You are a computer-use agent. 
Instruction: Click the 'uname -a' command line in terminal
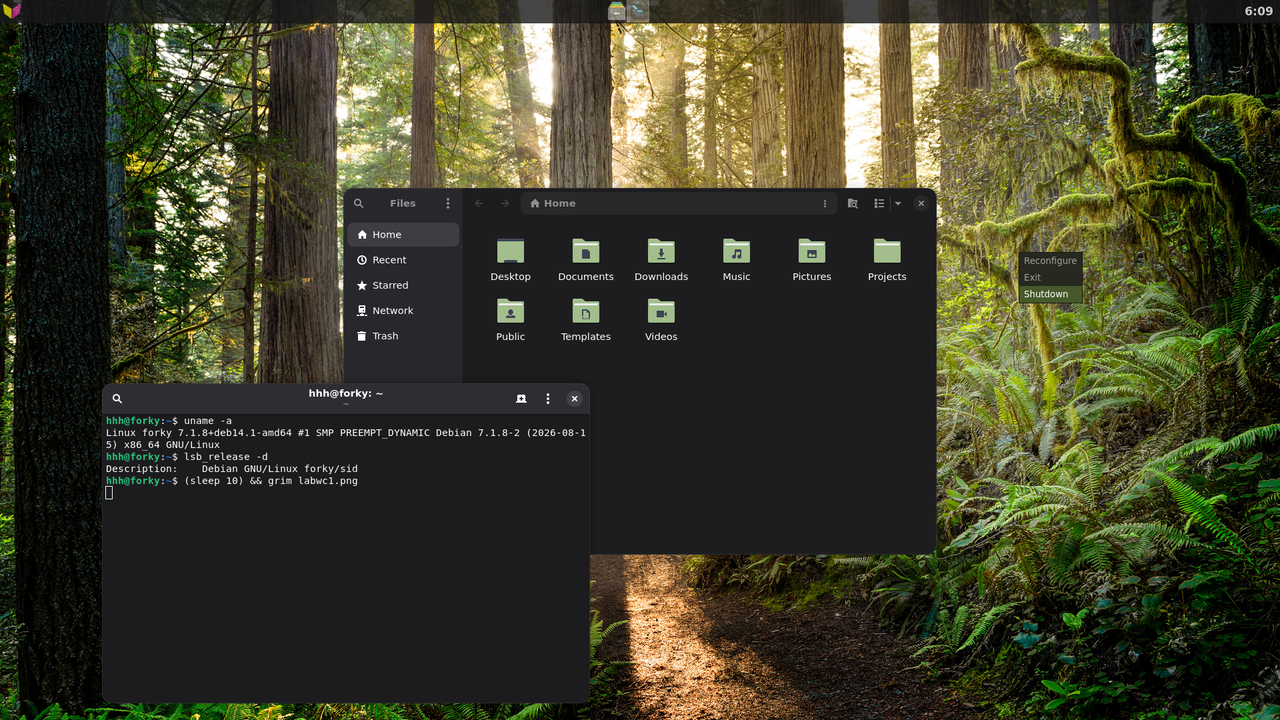(x=169, y=421)
